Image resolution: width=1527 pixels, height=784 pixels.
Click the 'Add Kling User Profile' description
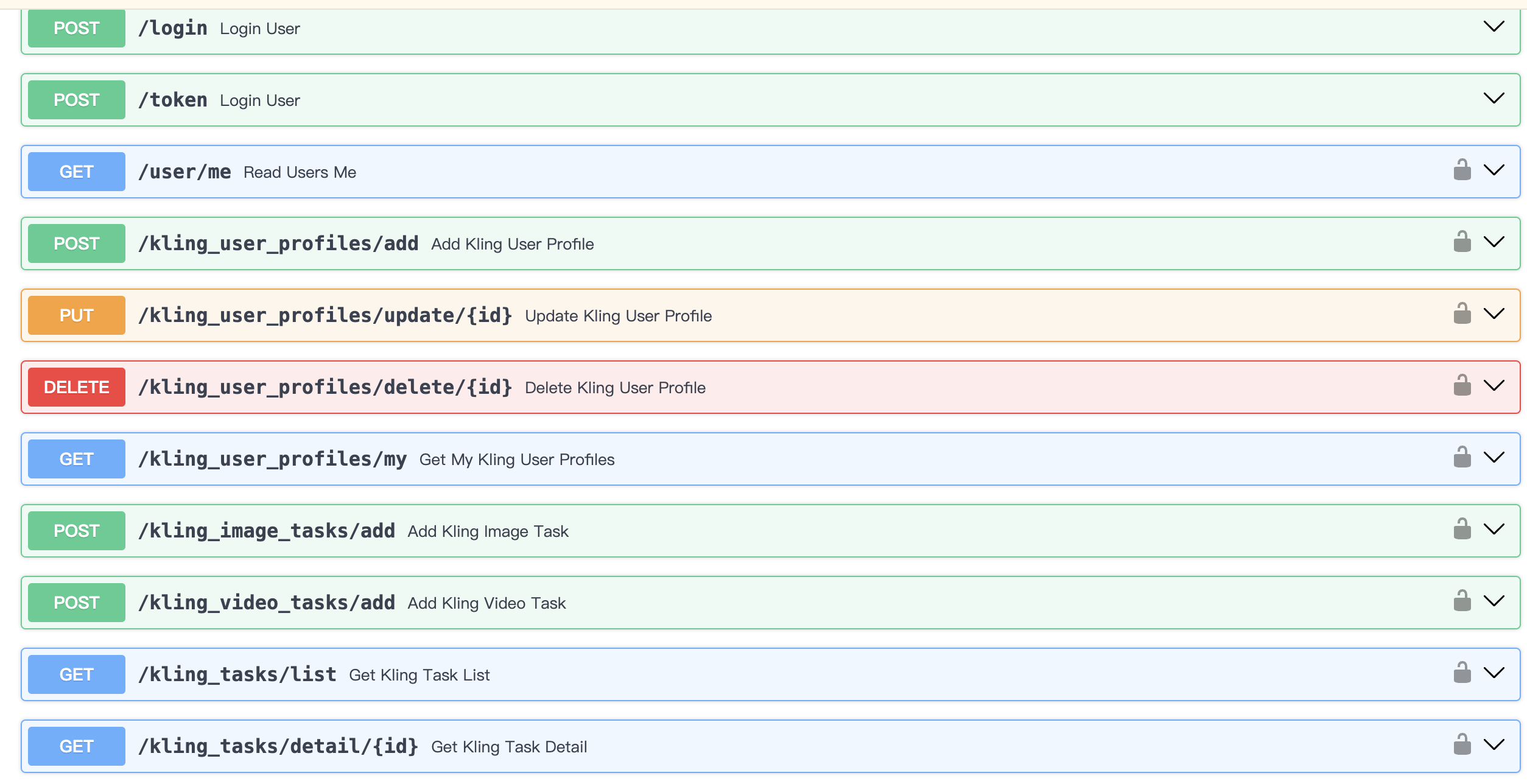pos(513,244)
